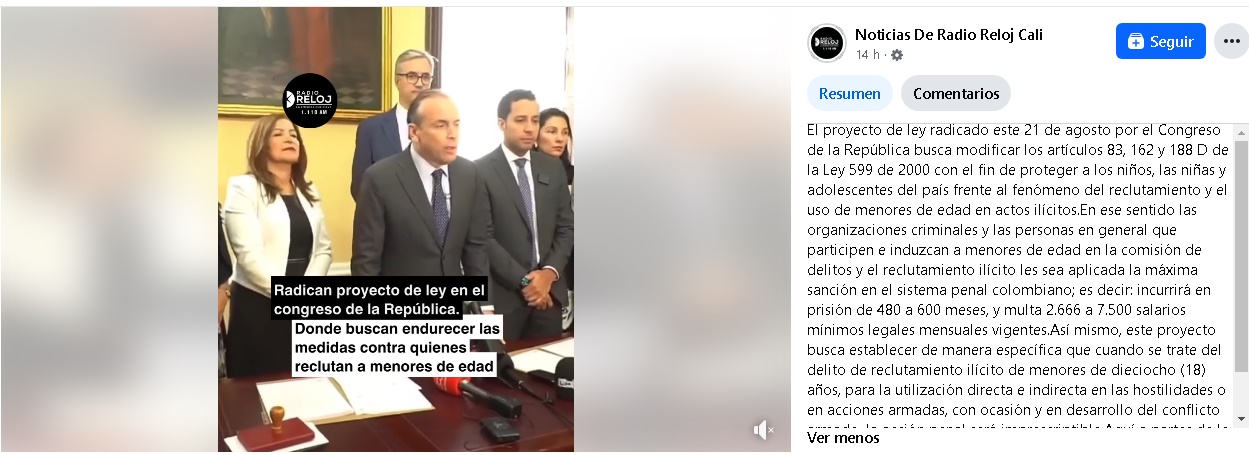Click the scrollbar down arrow in description
The image size is (1249, 455).
coord(1241,418)
